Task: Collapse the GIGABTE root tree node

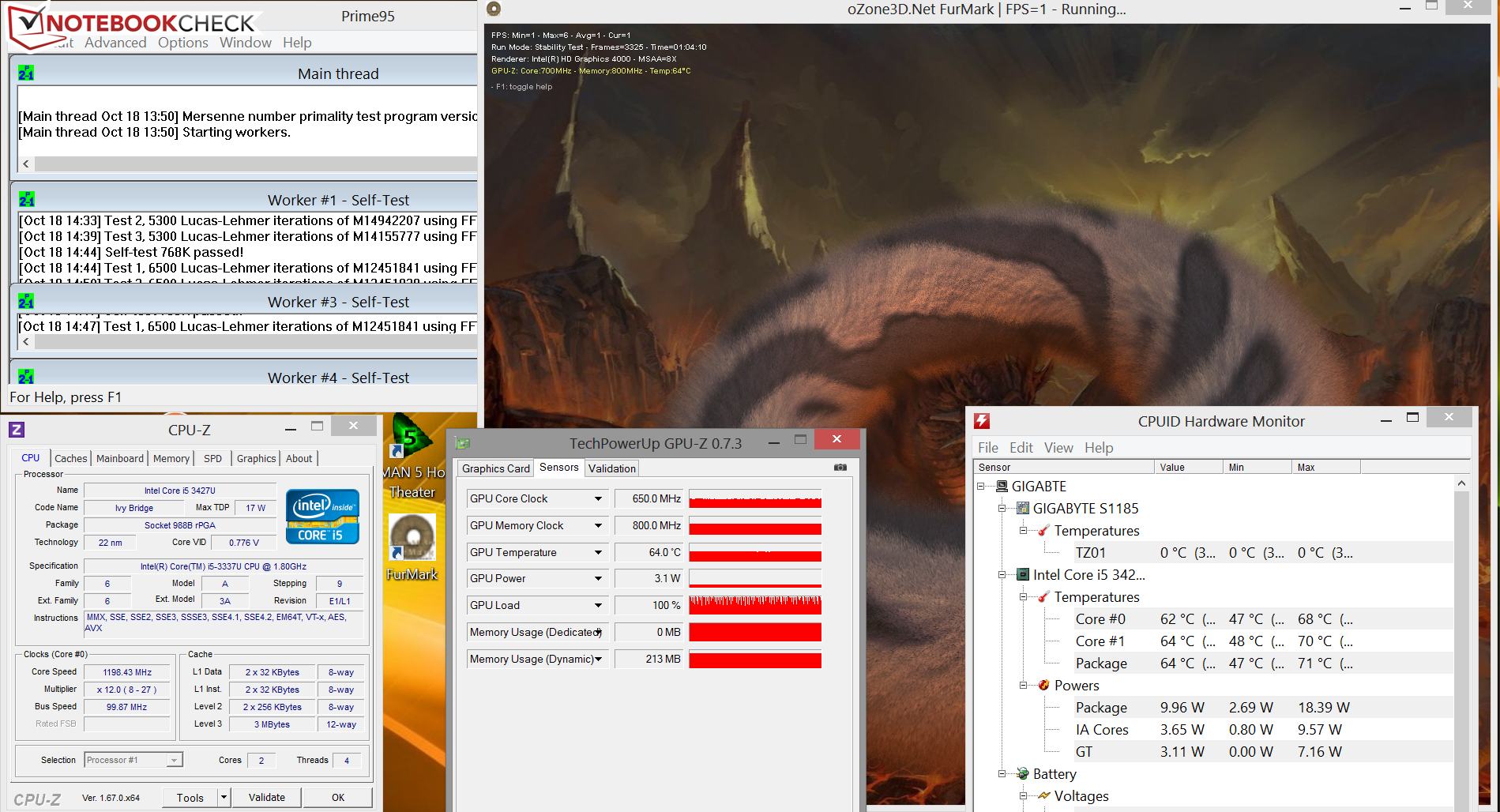Action: pos(980,487)
